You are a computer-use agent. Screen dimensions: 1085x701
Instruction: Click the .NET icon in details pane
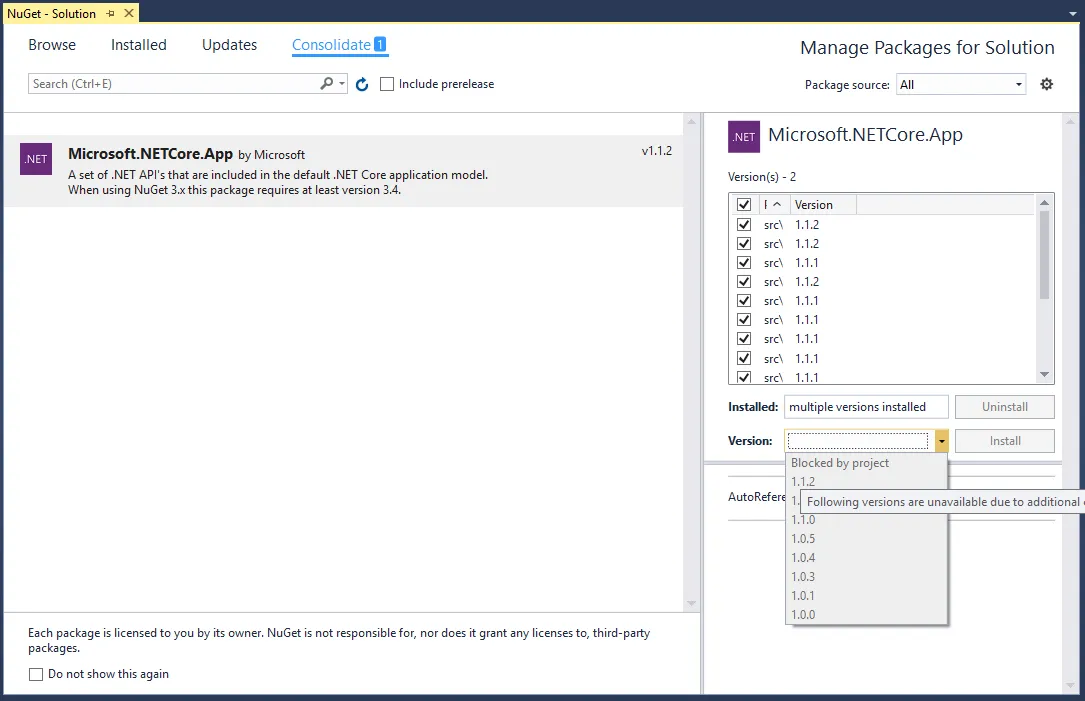tap(744, 136)
